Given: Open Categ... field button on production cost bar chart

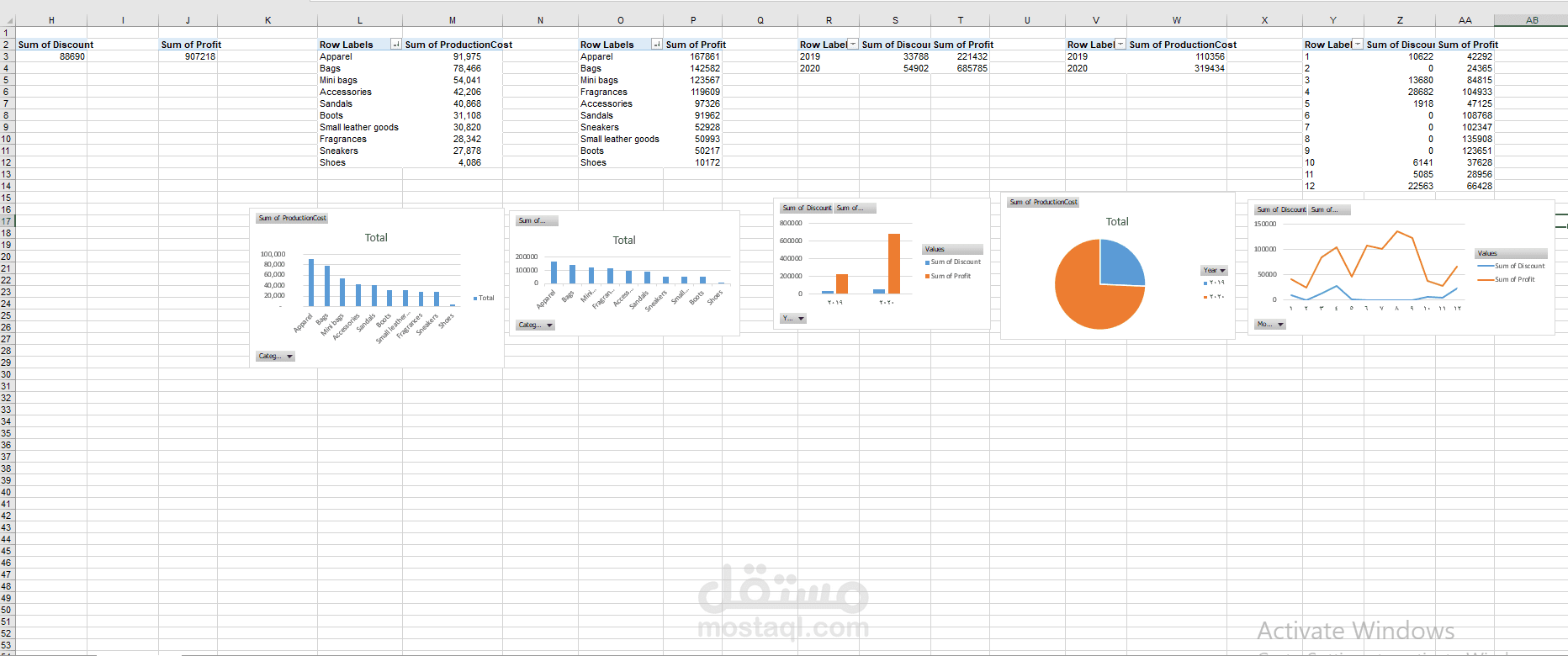Looking at the screenshot, I should [275, 357].
